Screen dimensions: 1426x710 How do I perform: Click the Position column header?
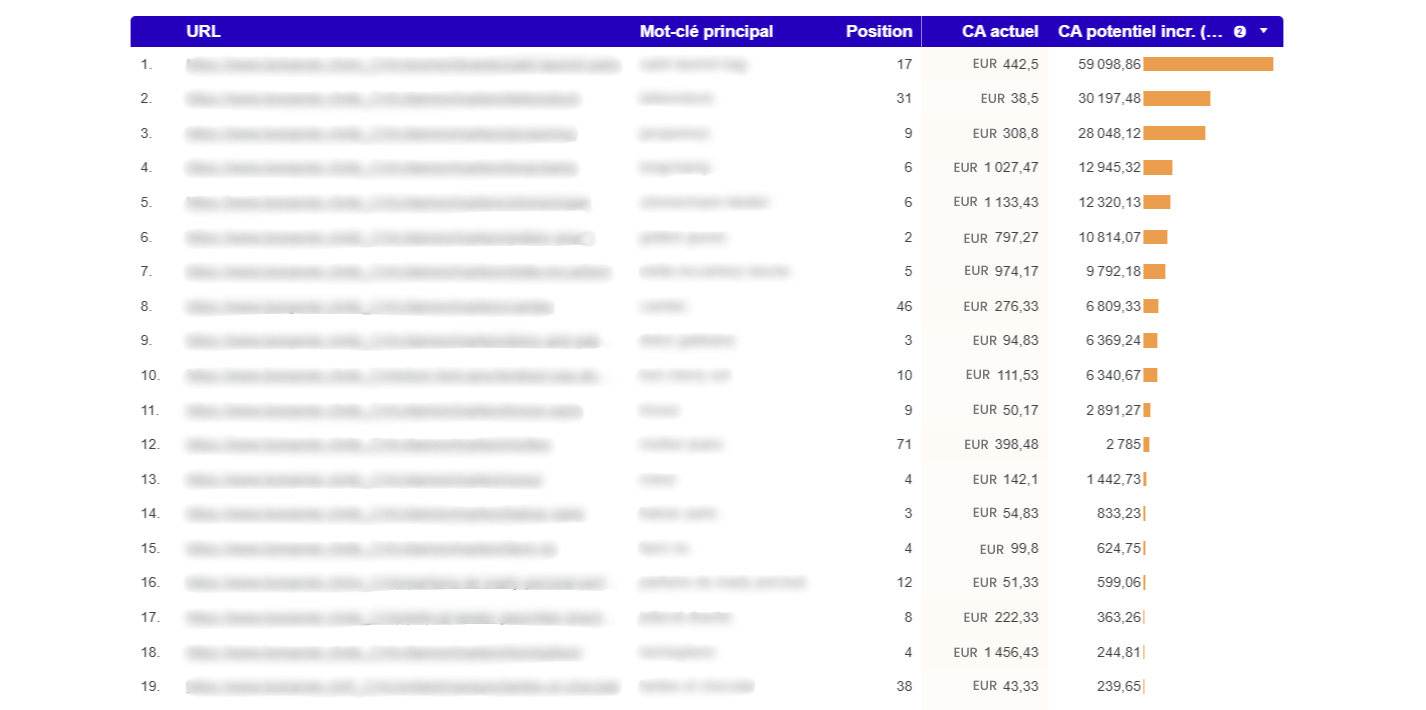point(878,32)
